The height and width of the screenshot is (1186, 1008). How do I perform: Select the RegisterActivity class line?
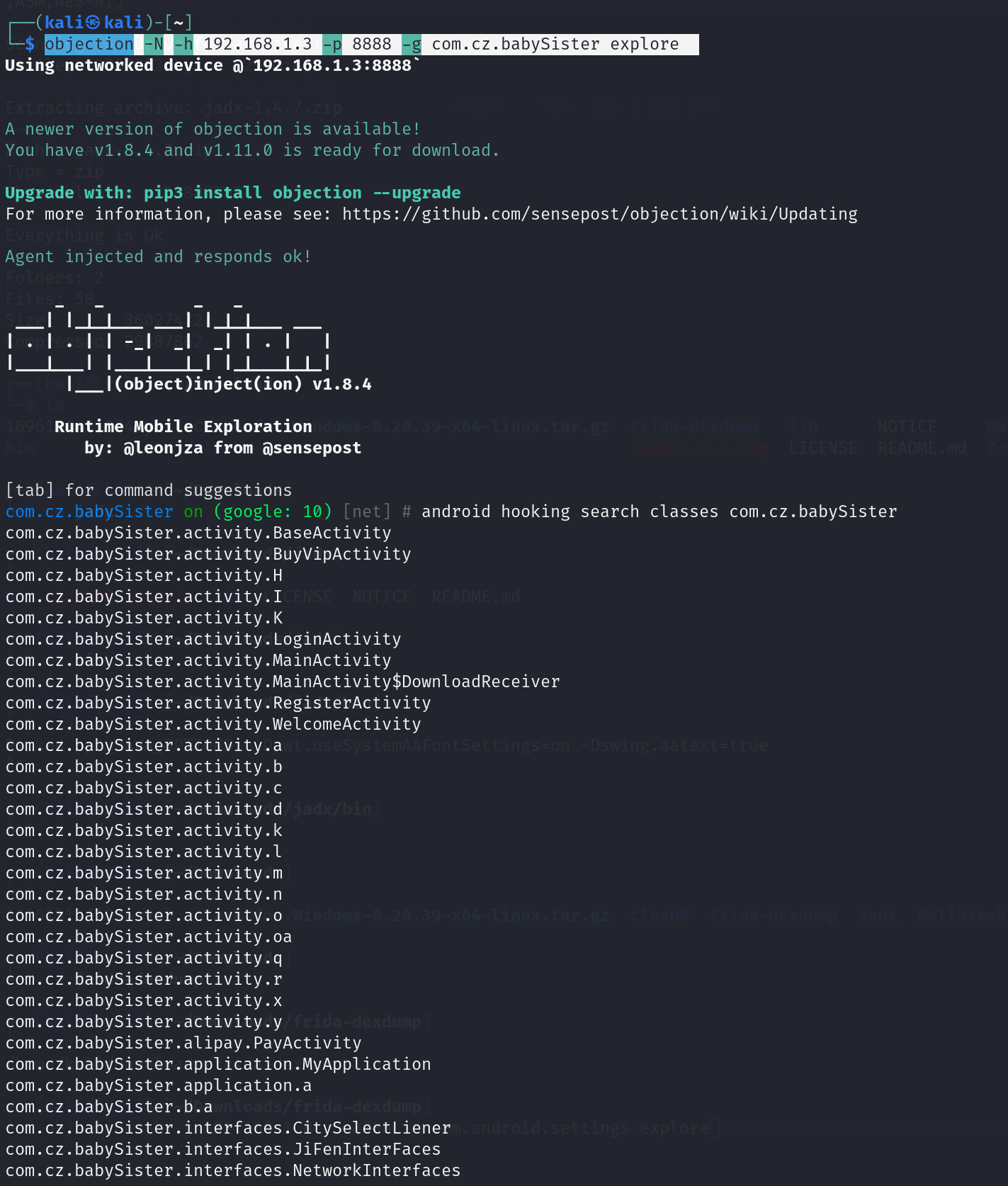(218, 703)
